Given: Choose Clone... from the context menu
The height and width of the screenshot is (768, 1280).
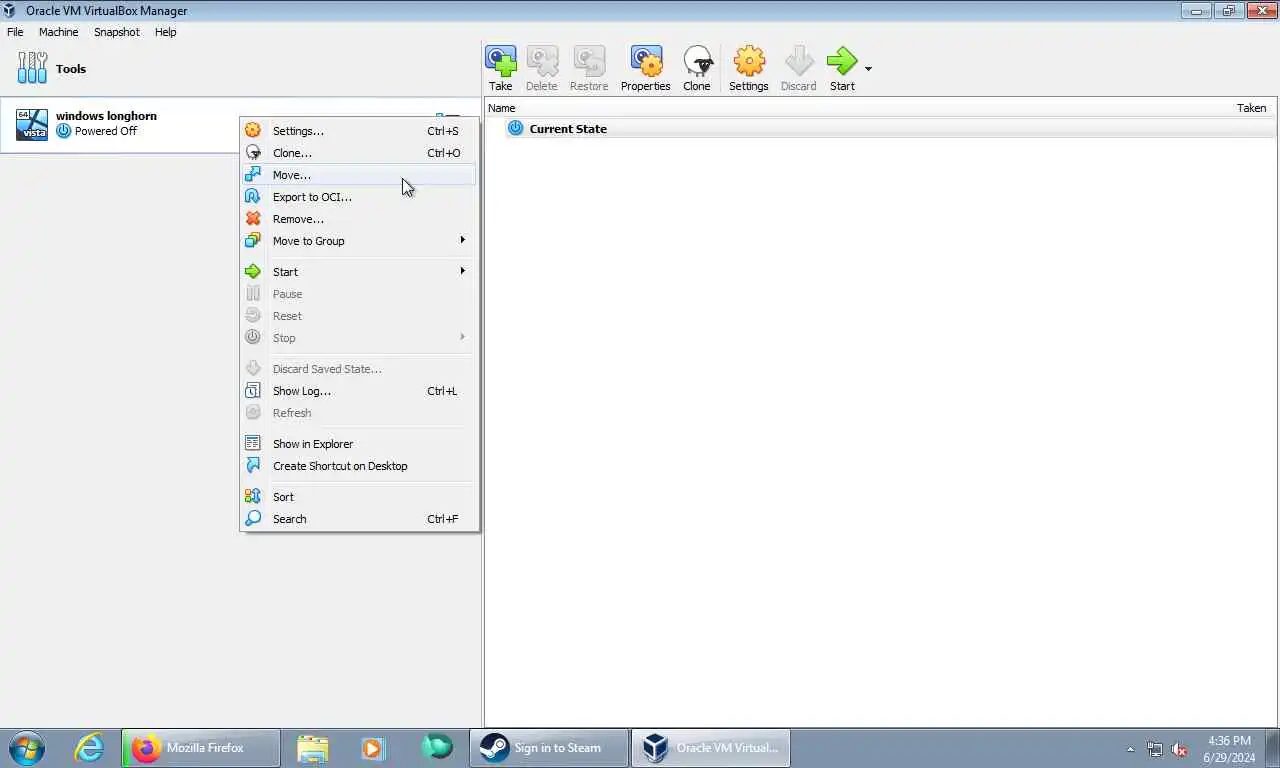Looking at the screenshot, I should tap(359, 153).
